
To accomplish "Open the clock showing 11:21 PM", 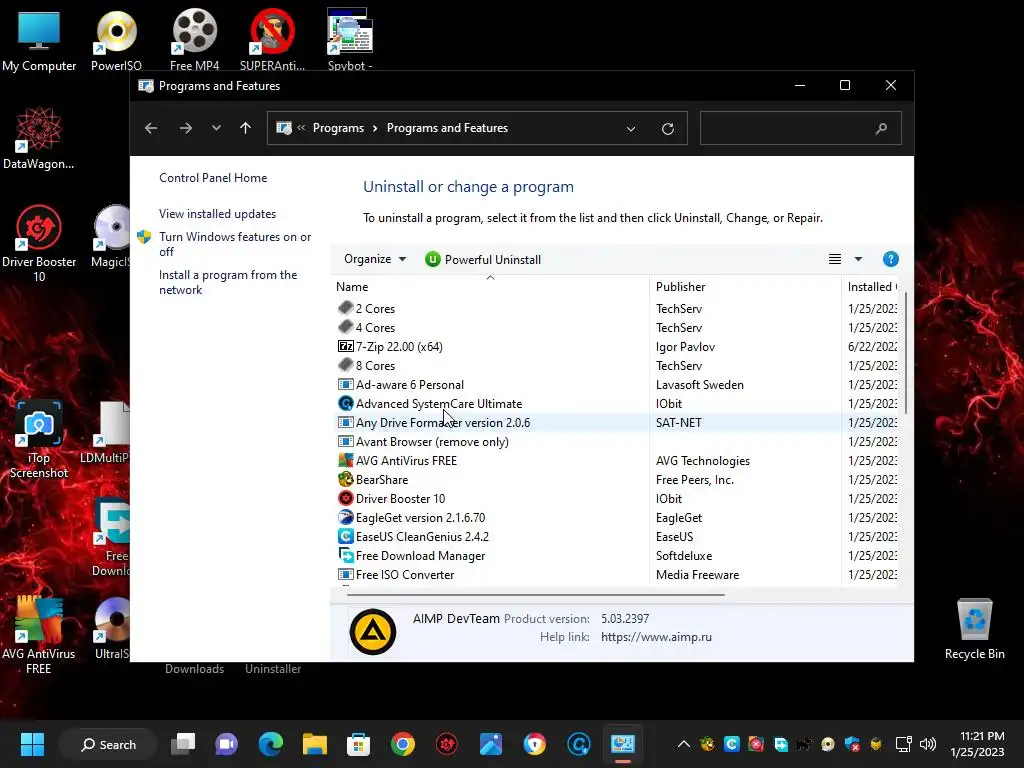I will [x=977, y=744].
